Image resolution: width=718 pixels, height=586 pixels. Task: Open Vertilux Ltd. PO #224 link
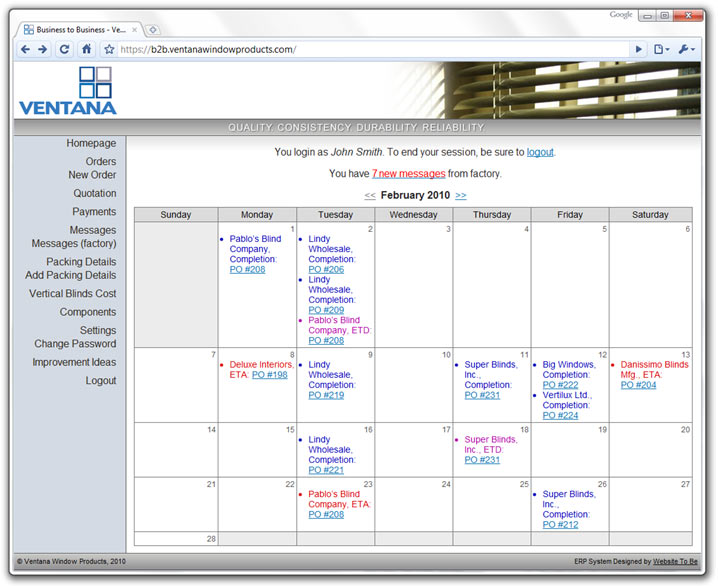[x=560, y=416]
